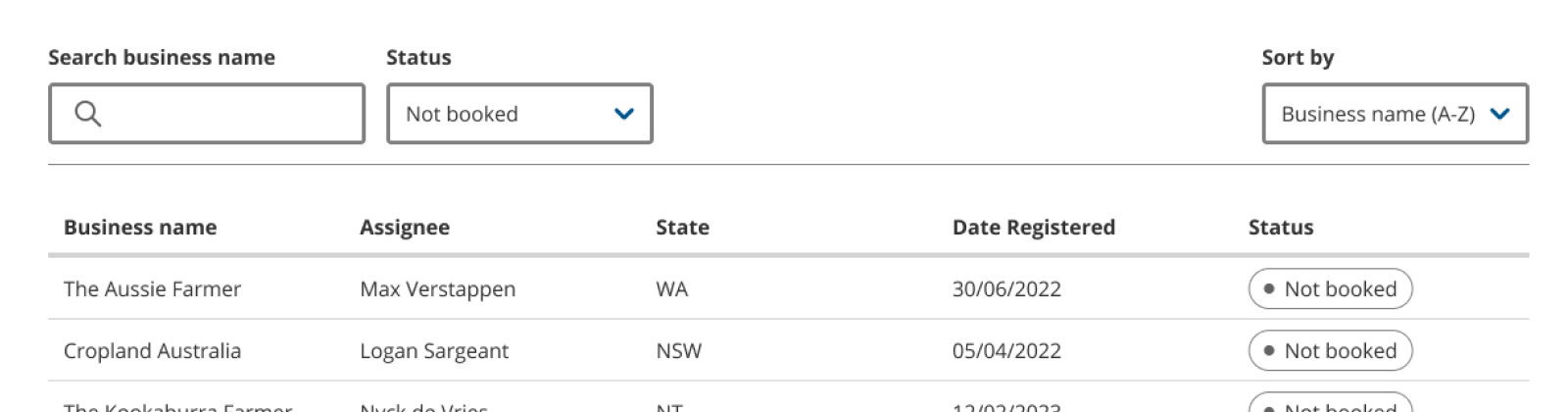Image resolution: width=1568 pixels, height=412 pixels.
Task: Click the Sort by chevron arrow
Action: point(1499,114)
